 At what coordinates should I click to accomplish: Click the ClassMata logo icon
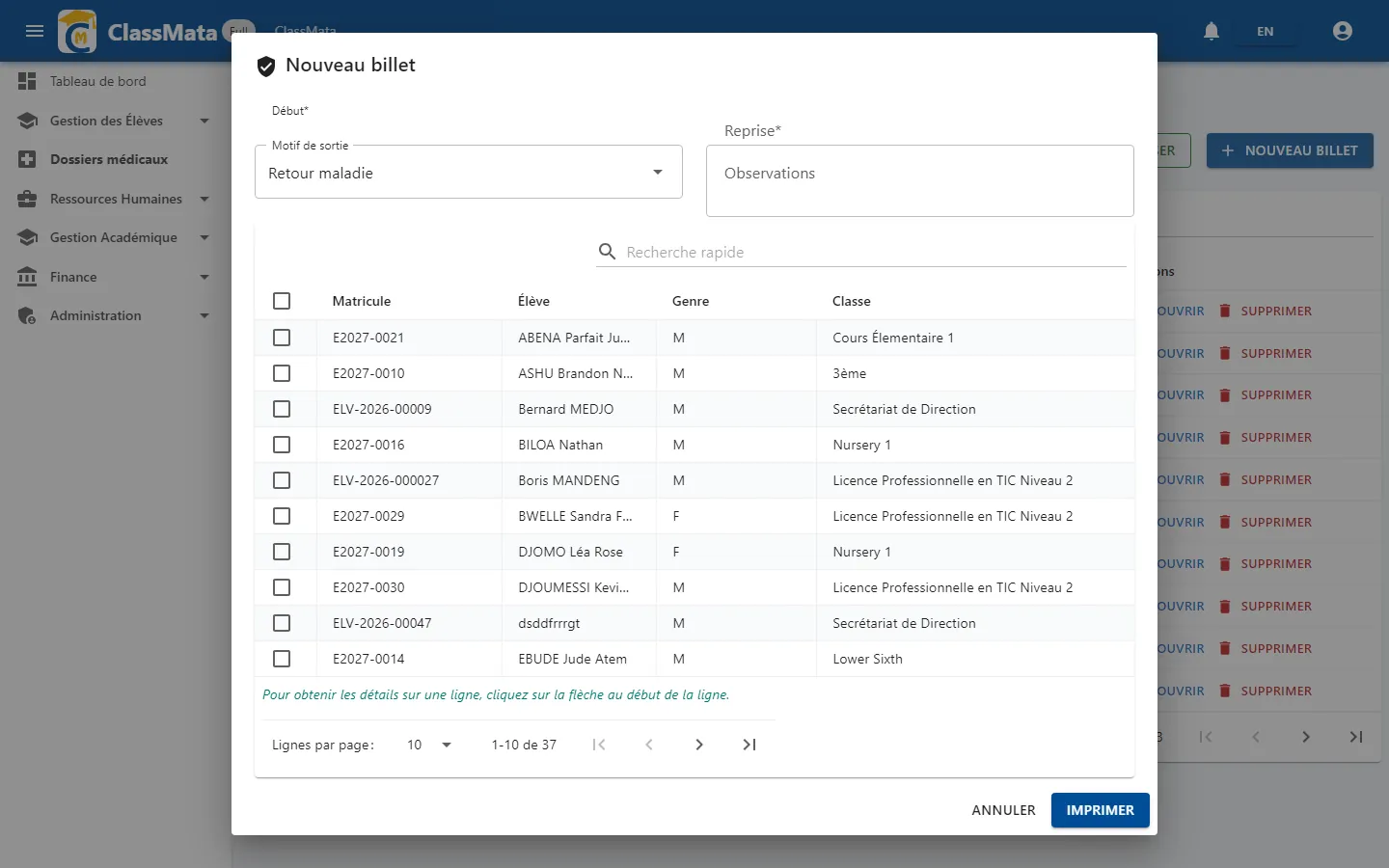(77, 32)
